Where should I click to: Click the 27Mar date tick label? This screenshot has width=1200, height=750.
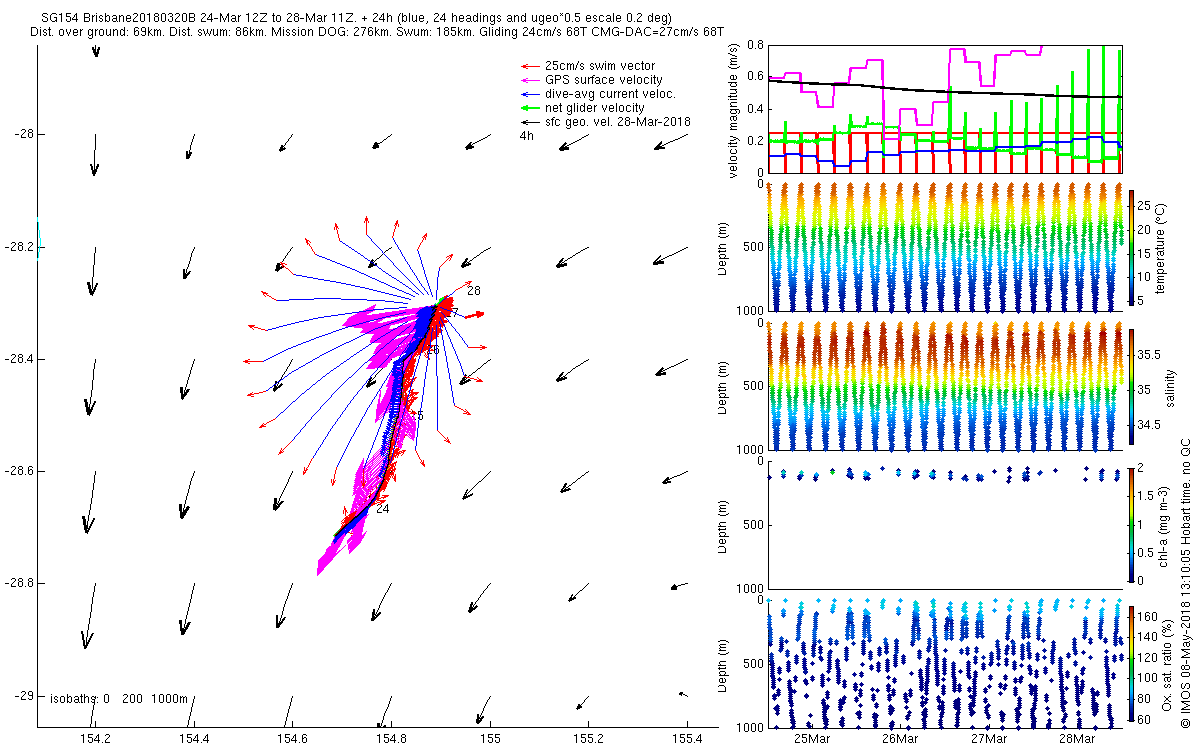point(989,738)
